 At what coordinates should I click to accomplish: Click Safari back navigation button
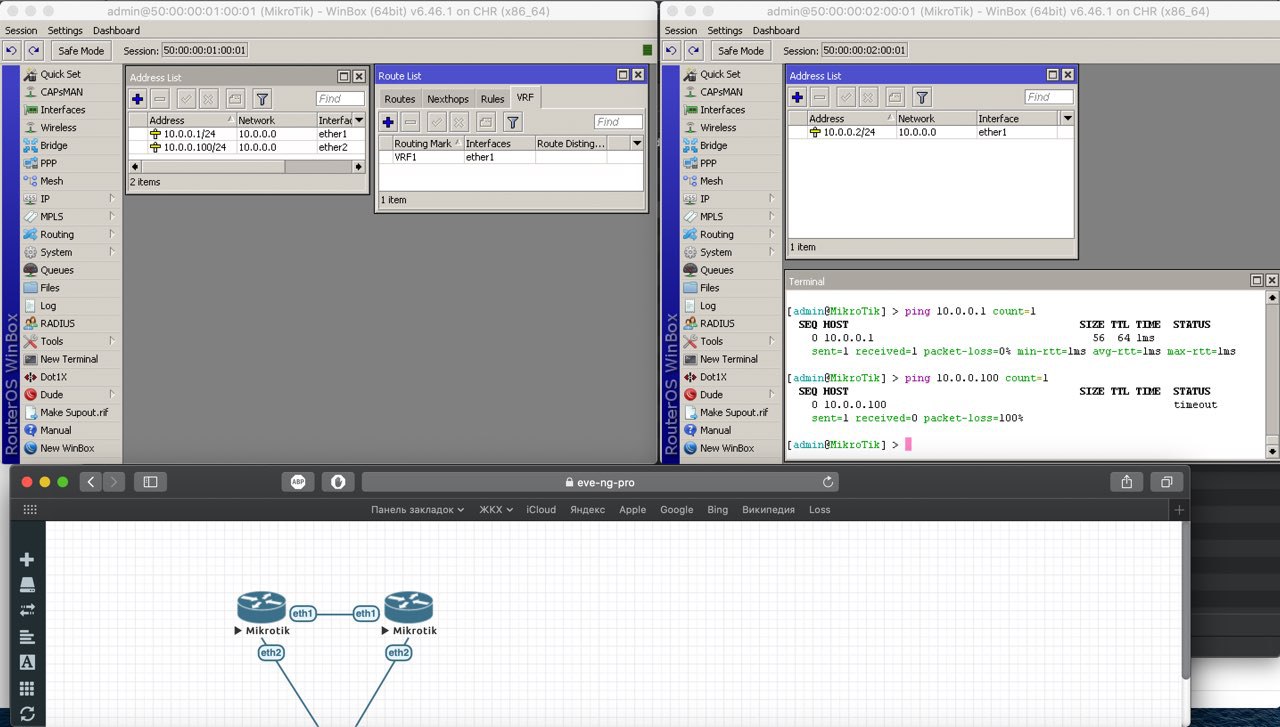pyautogui.click(x=91, y=482)
